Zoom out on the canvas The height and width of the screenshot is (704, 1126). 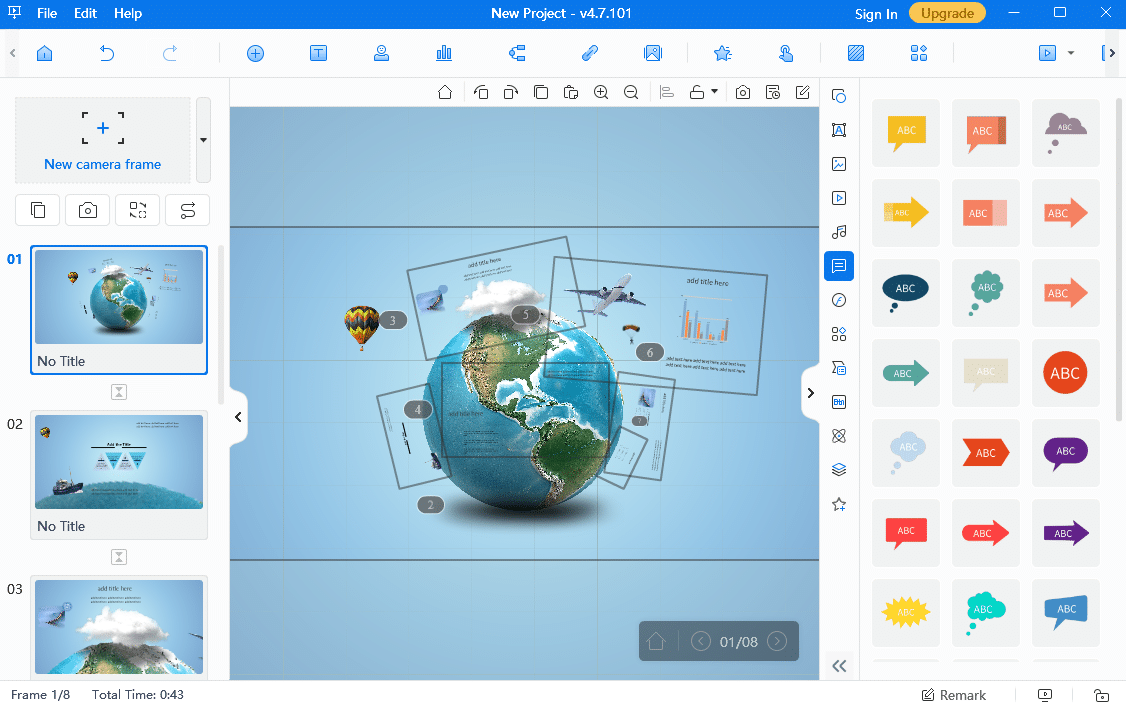(x=631, y=92)
